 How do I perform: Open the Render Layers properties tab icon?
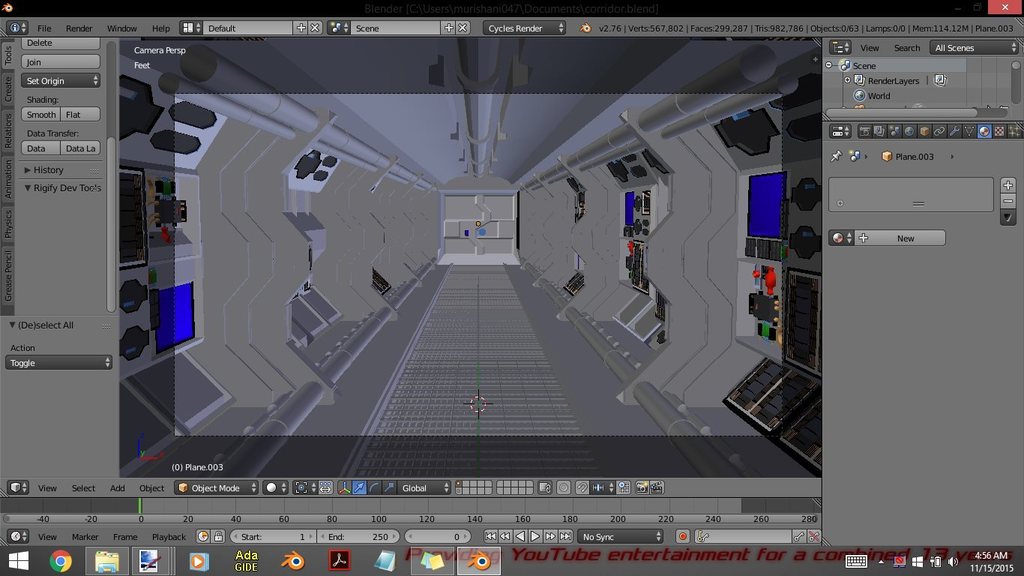(879, 131)
